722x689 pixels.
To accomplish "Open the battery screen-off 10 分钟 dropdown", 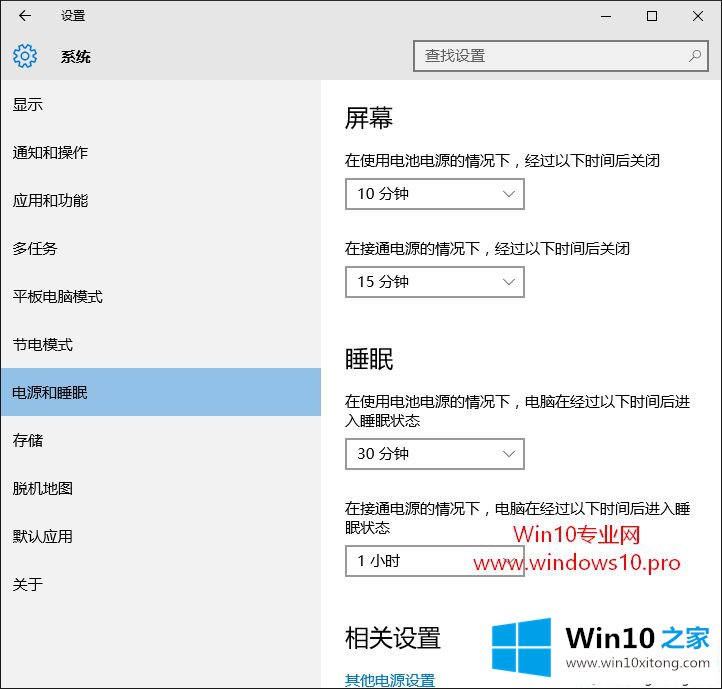I will [x=434, y=194].
